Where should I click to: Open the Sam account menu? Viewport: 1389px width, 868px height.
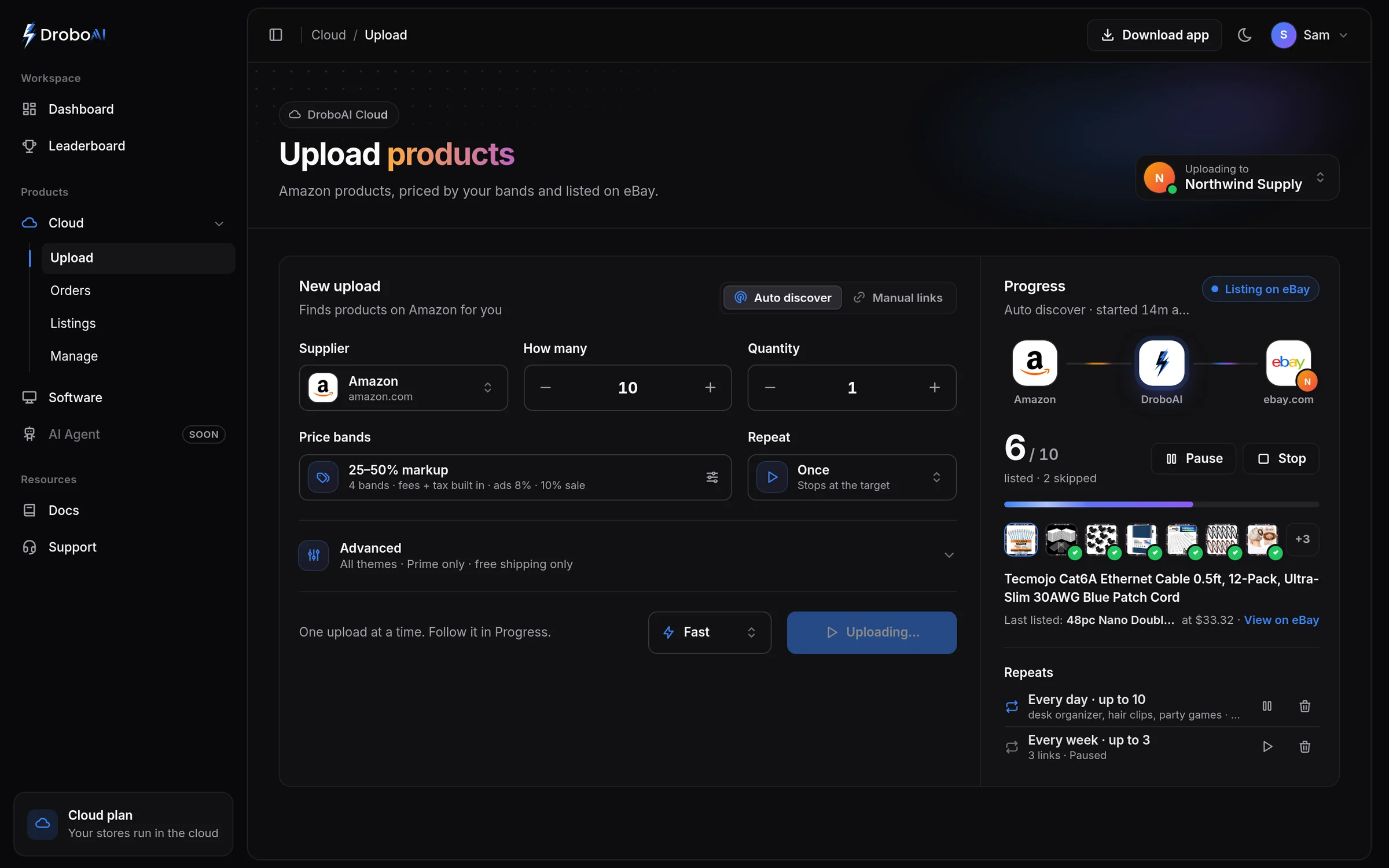pyautogui.click(x=1310, y=35)
